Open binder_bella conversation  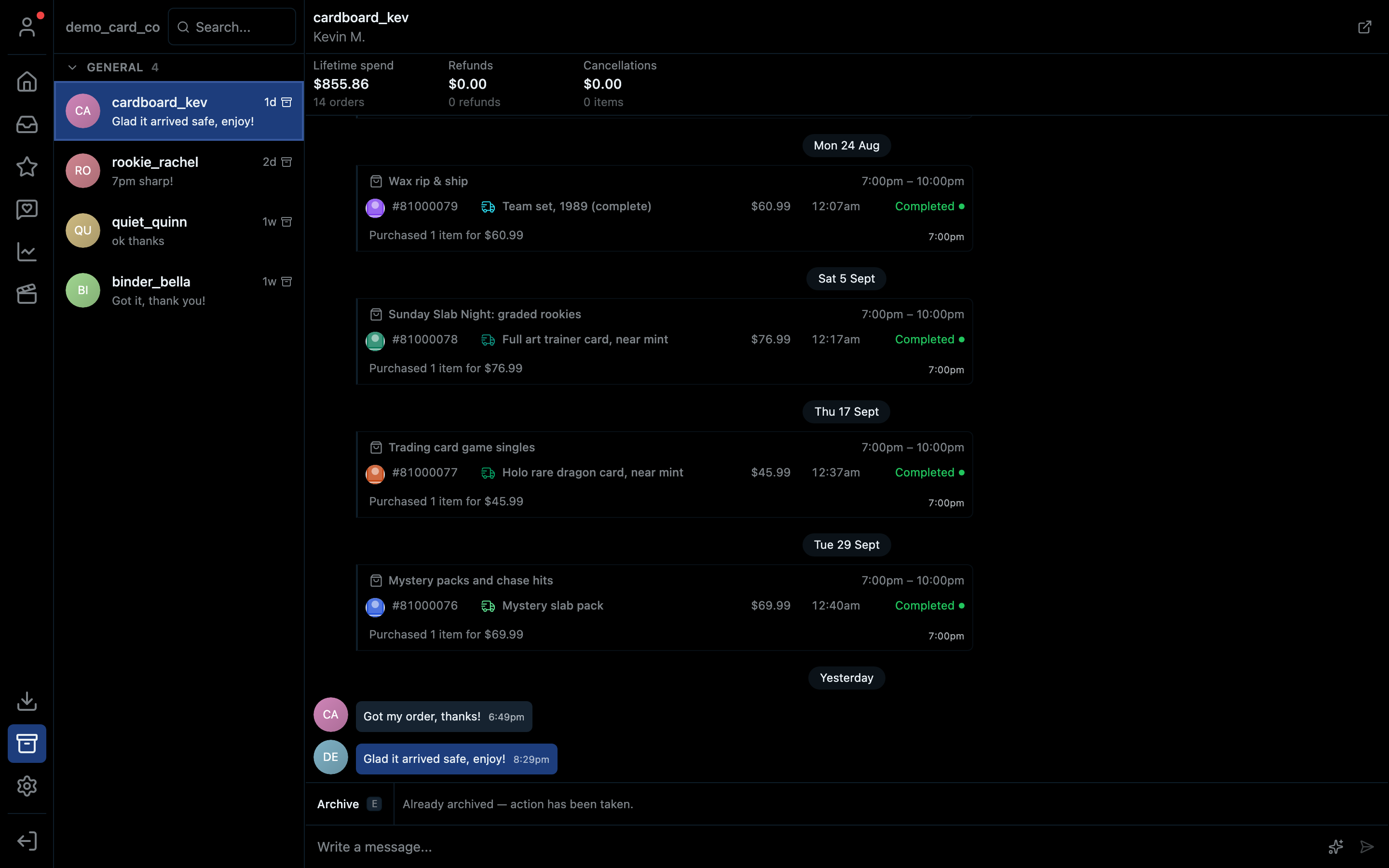click(x=179, y=290)
